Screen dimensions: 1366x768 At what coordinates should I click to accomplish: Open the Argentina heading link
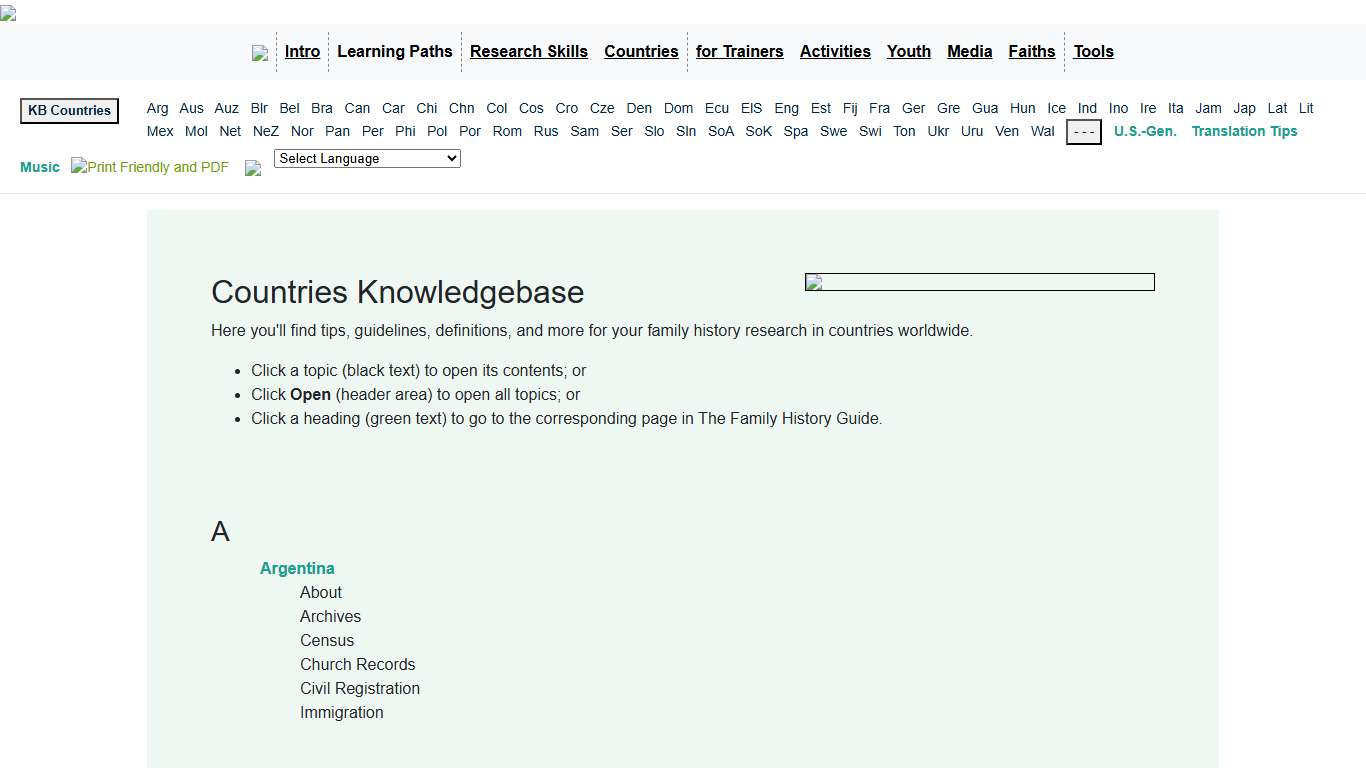pyautogui.click(x=297, y=568)
